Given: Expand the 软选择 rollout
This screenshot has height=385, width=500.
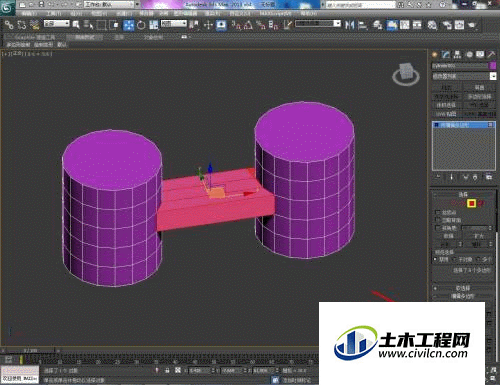Looking at the screenshot, I should tap(463, 288).
